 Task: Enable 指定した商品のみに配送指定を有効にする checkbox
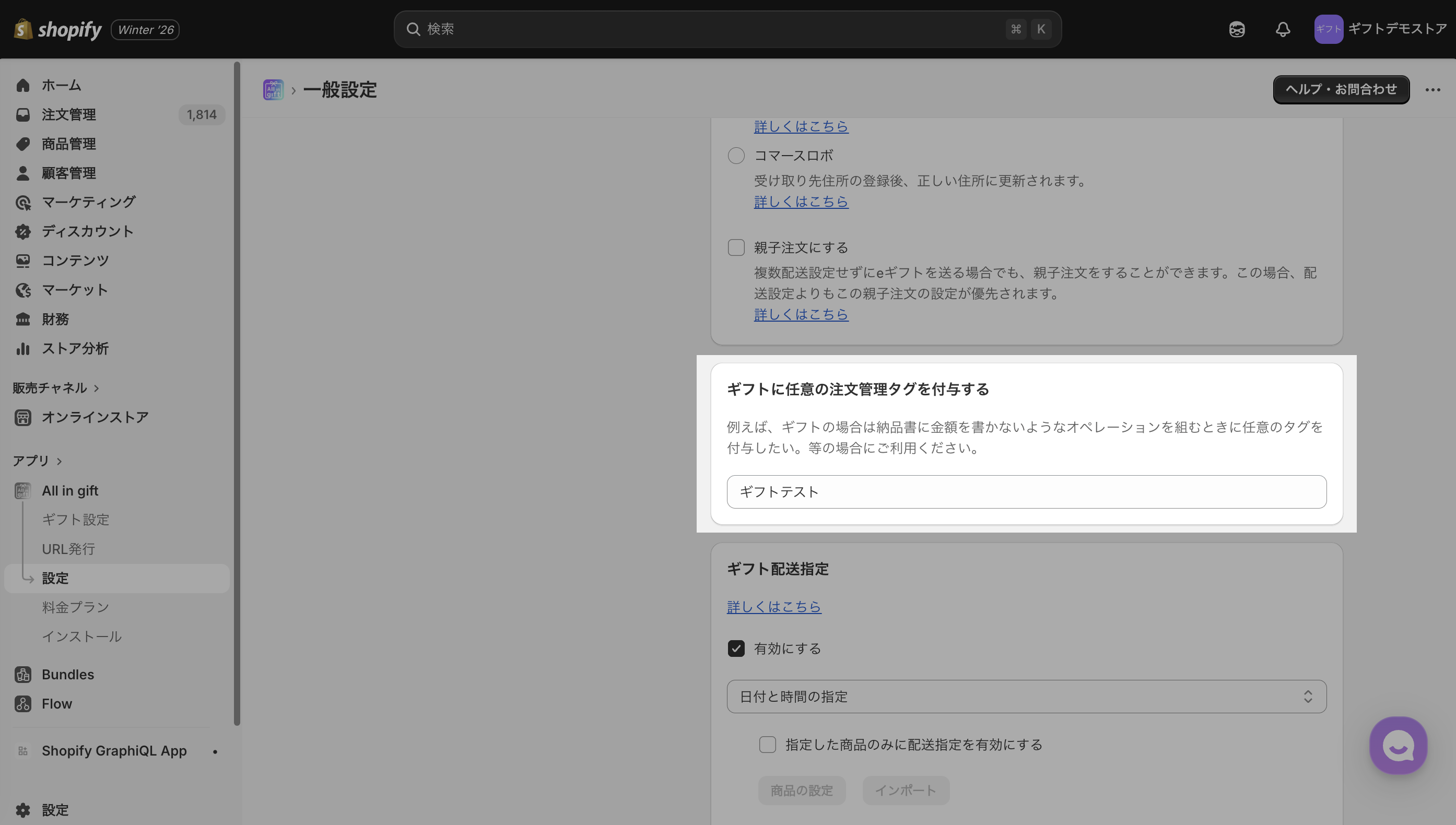click(x=767, y=745)
